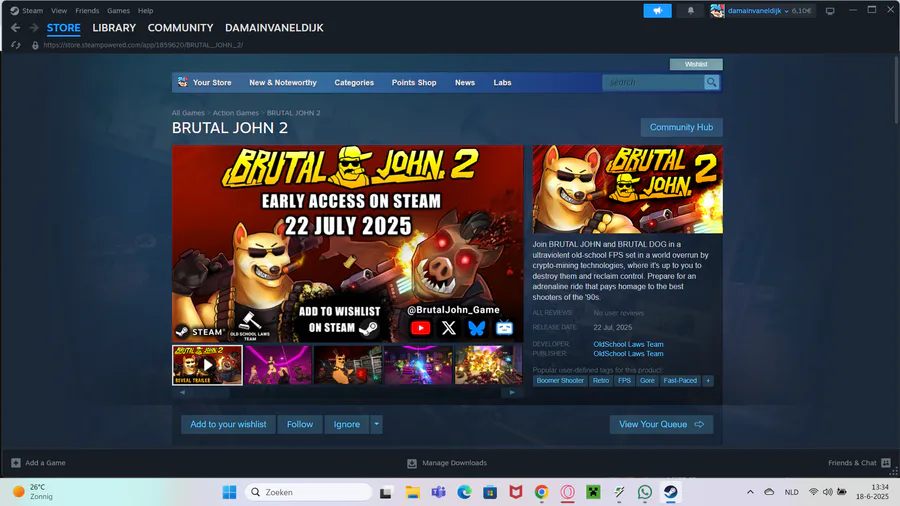The width and height of the screenshot is (900, 506).
Task: Open the OldSchool Laws Team developer link
Action: coord(629,344)
